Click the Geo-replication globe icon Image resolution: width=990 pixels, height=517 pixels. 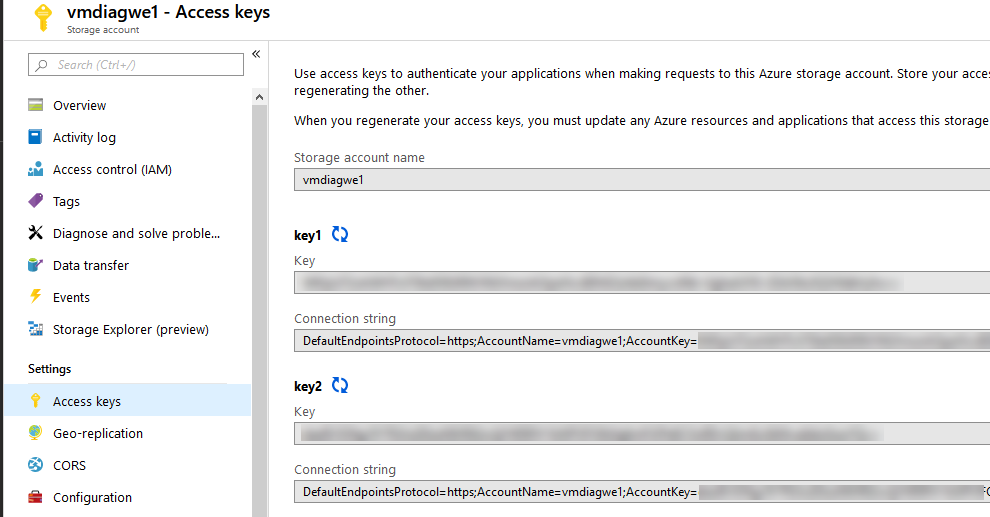[x=35, y=432]
